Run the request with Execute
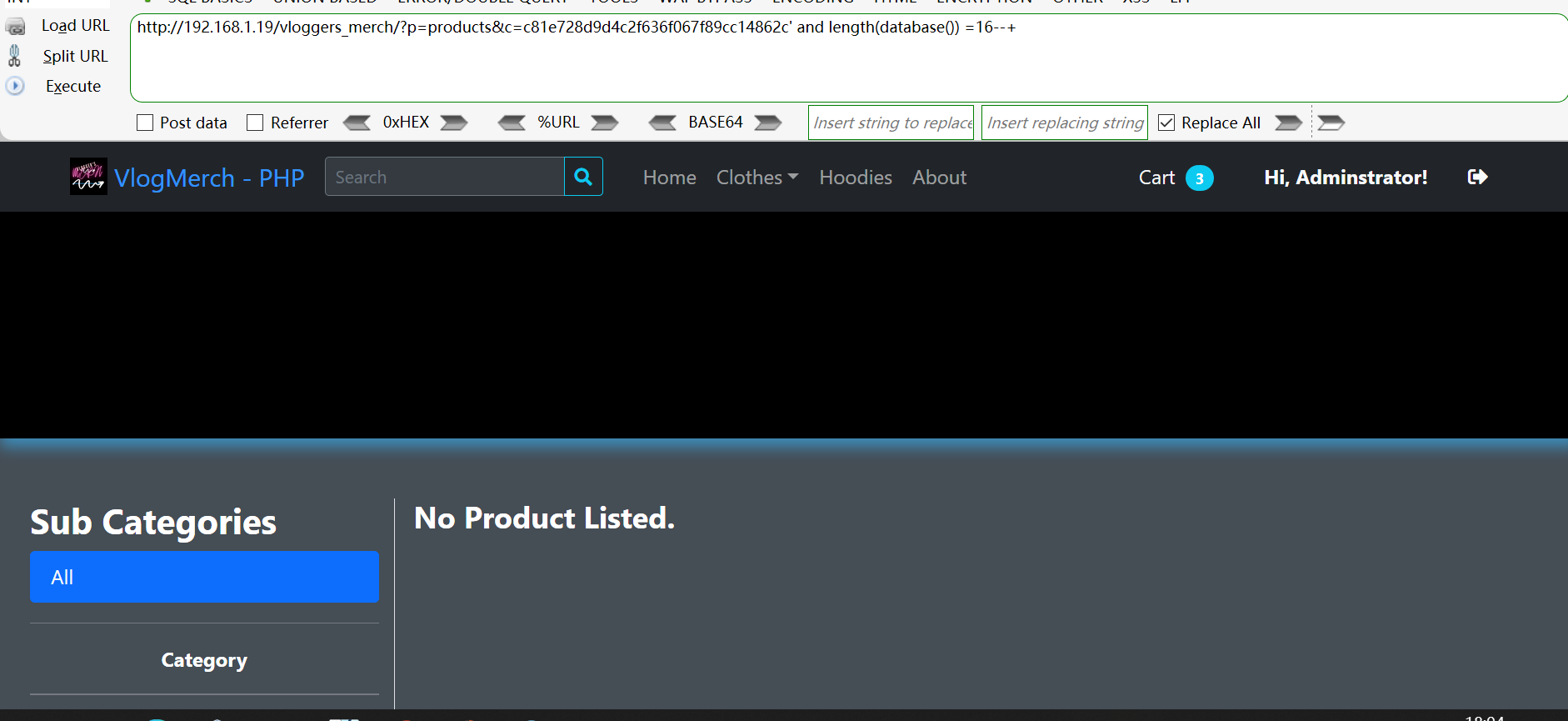This screenshot has height=721, width=1568. click(73, 86)
